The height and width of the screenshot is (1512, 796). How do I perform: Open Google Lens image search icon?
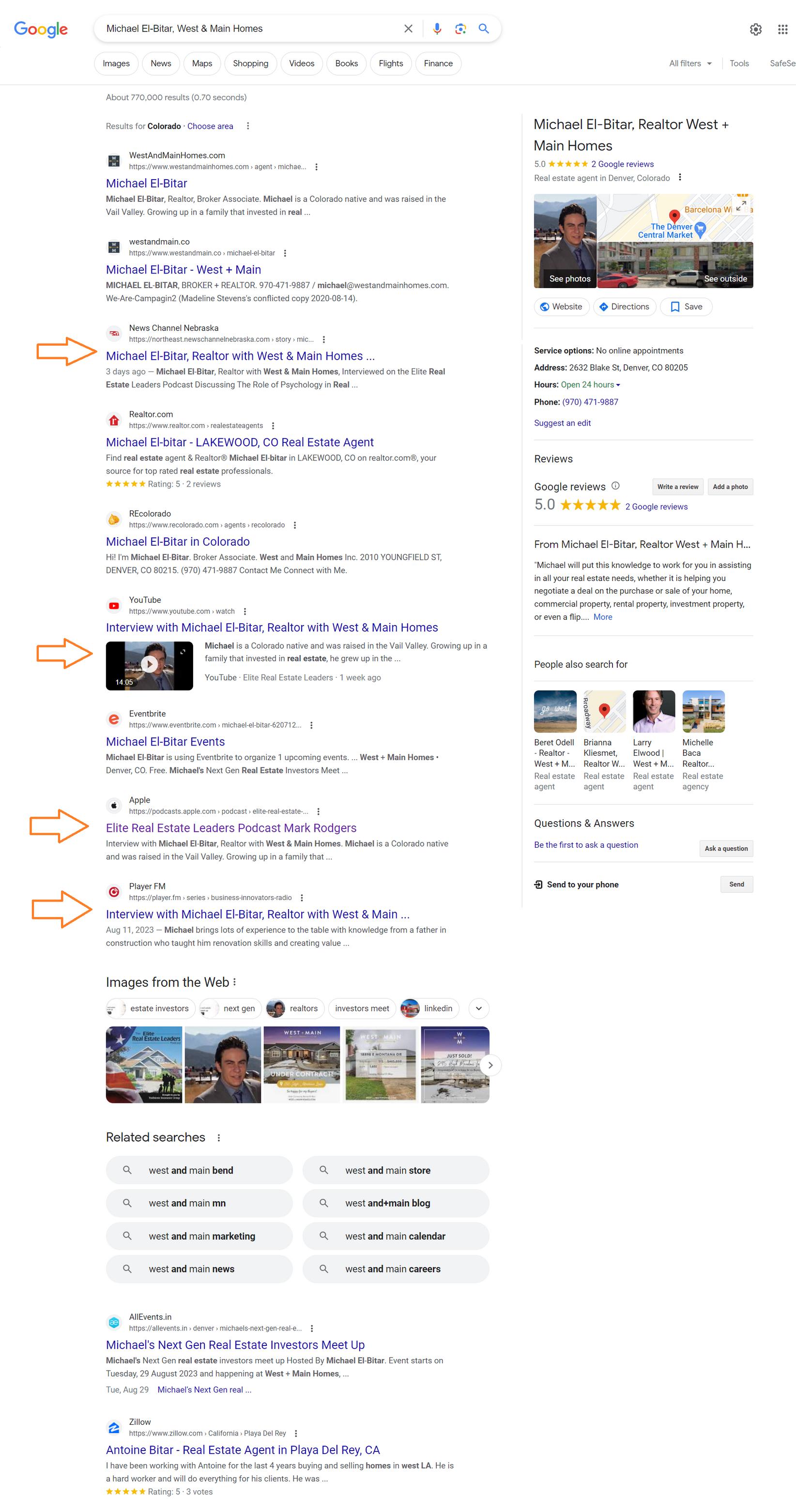[x=460, y=29]
